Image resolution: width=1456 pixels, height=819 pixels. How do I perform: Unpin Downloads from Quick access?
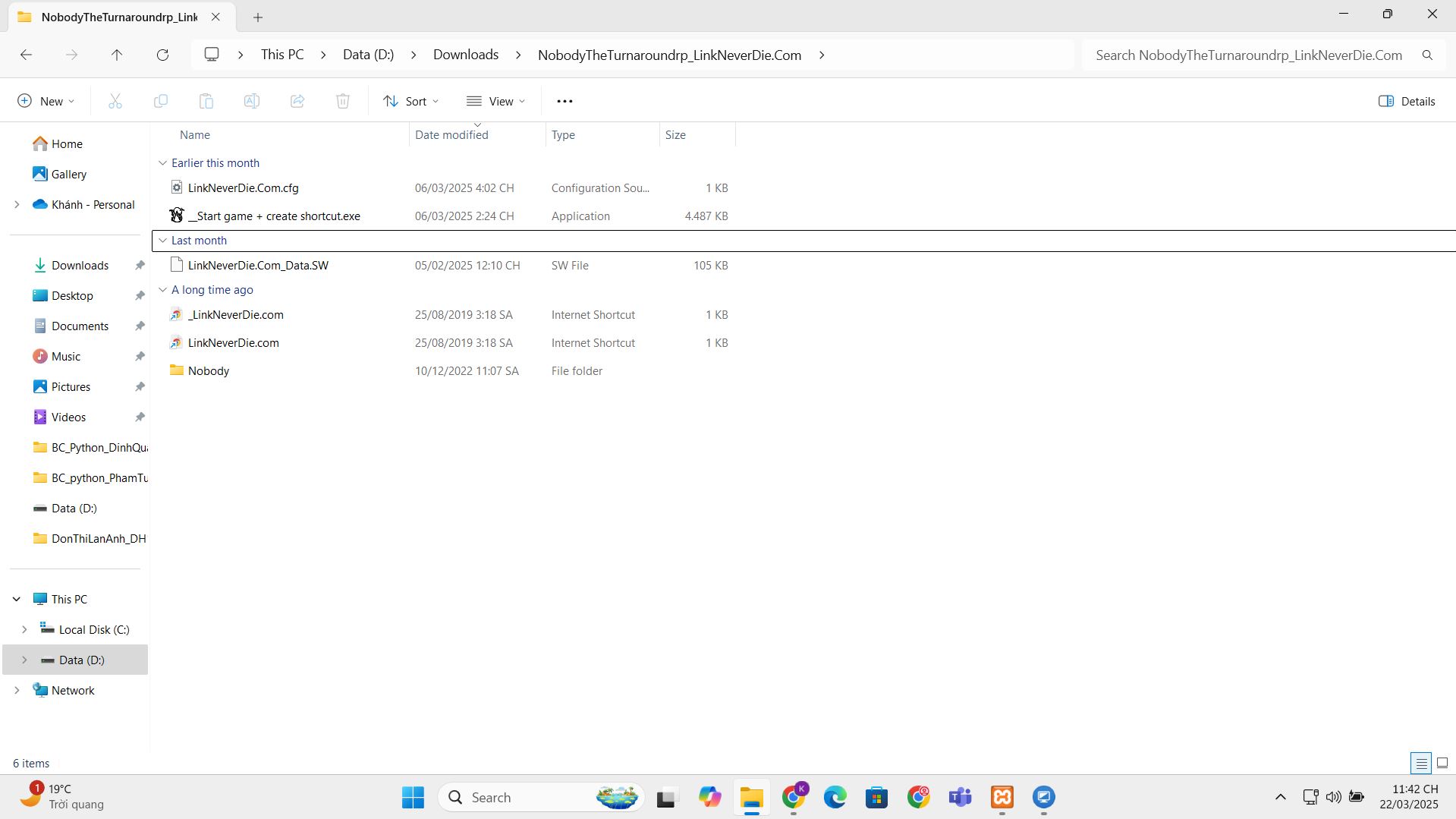[140, 266]
